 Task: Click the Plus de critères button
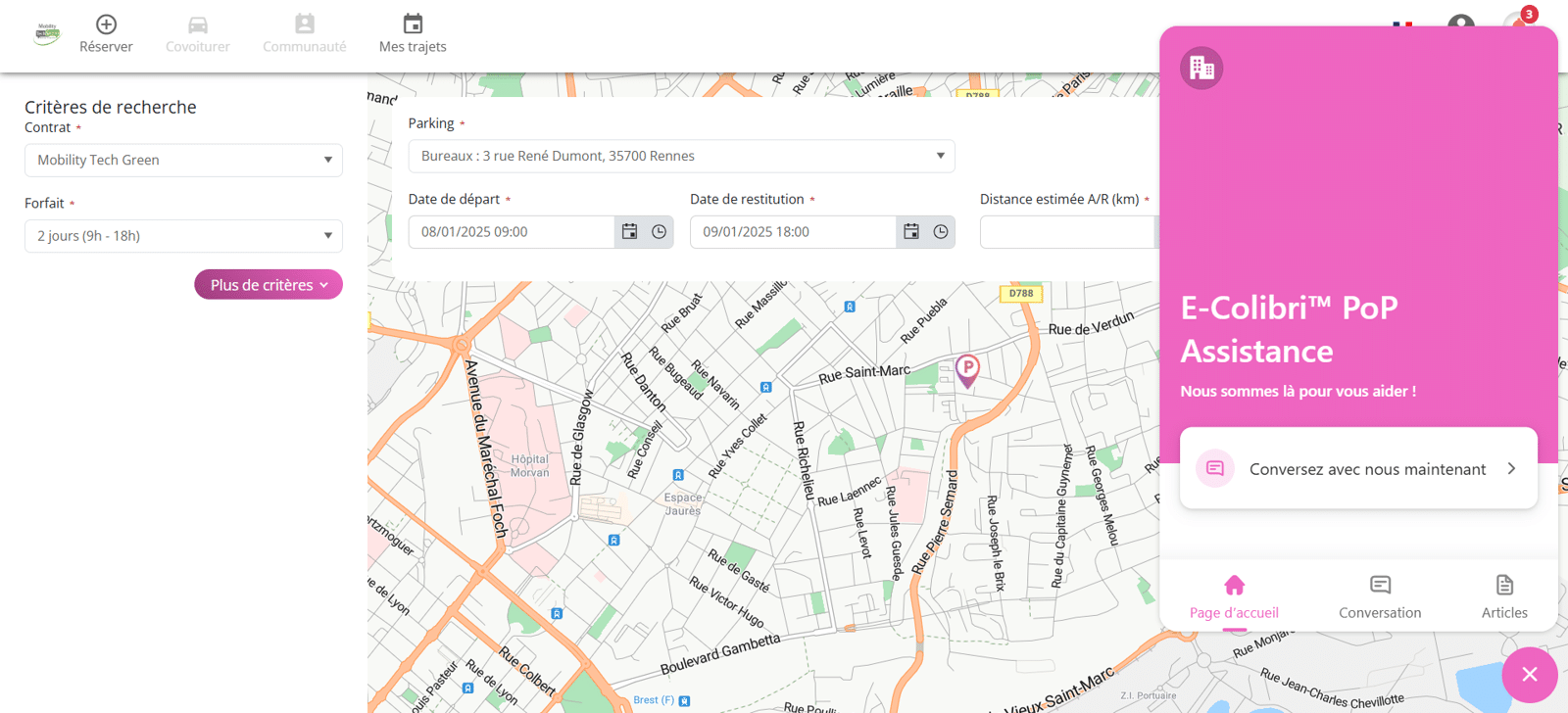pyautogui.click(x=269, y=285)
